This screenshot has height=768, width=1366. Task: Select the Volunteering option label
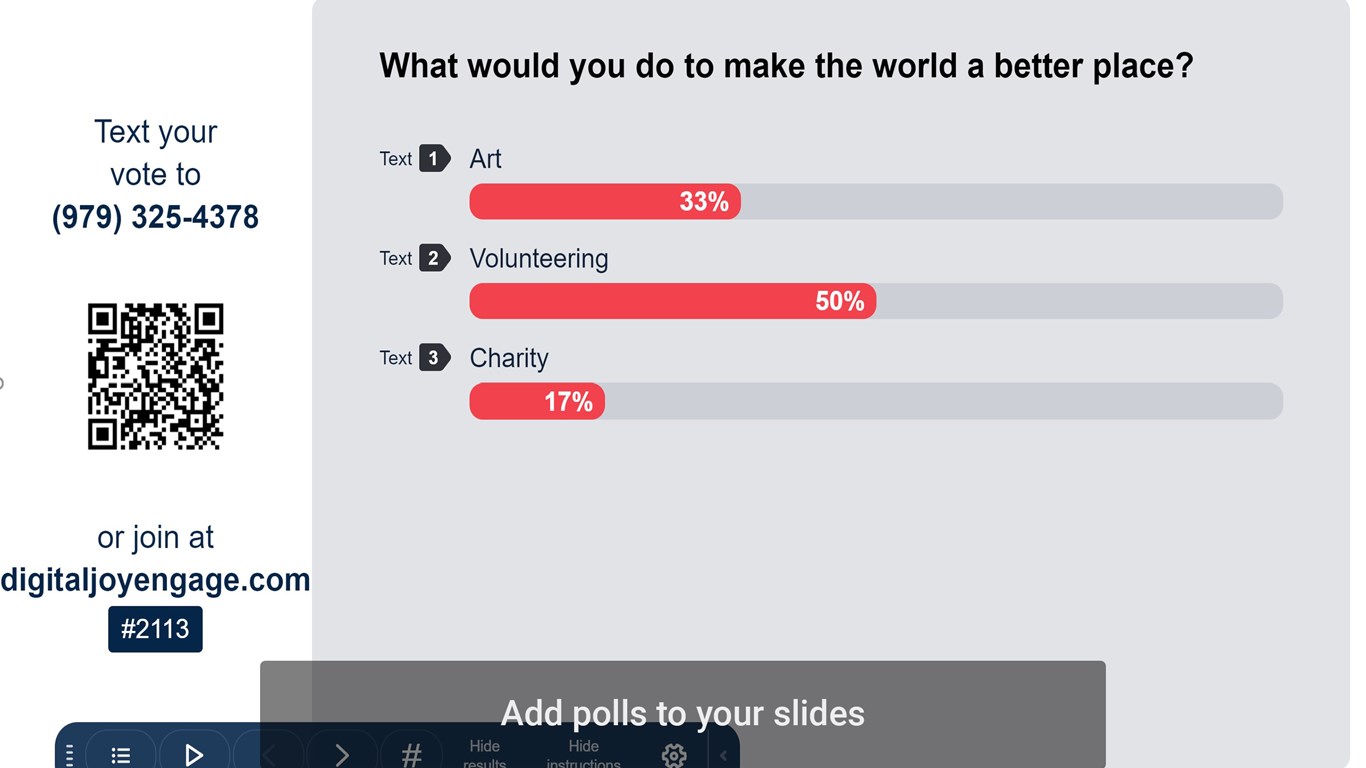(538, 258)
